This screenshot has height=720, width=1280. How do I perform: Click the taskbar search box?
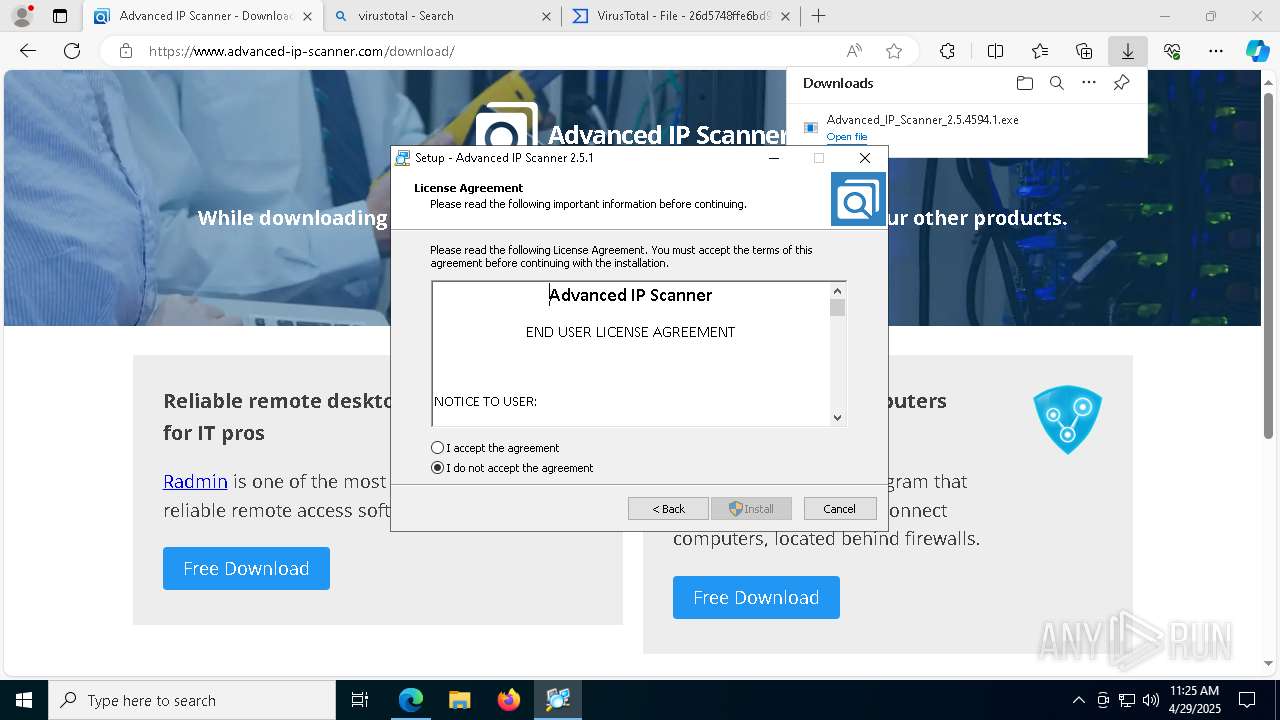pyautogui.click(x=192, y=700)
